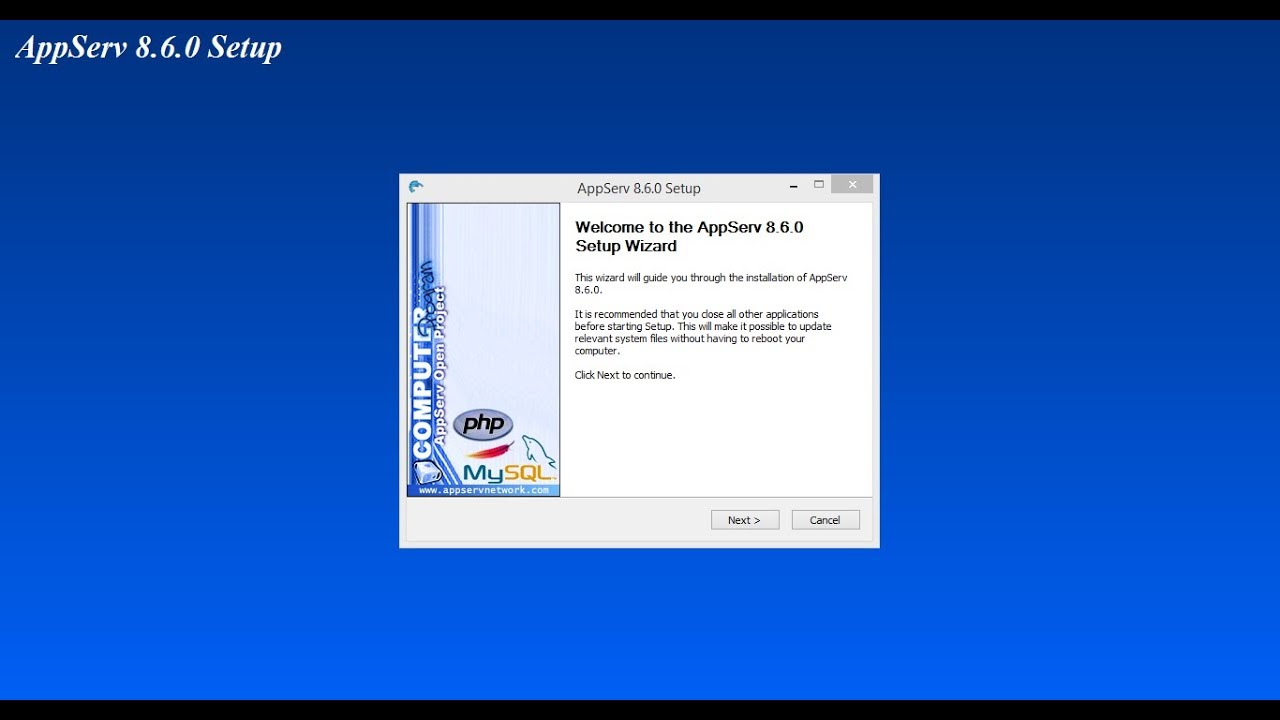Cancel the AppServ setup wizard
The width and height of the screenshot is (1280, 720).
click(825, 520)
